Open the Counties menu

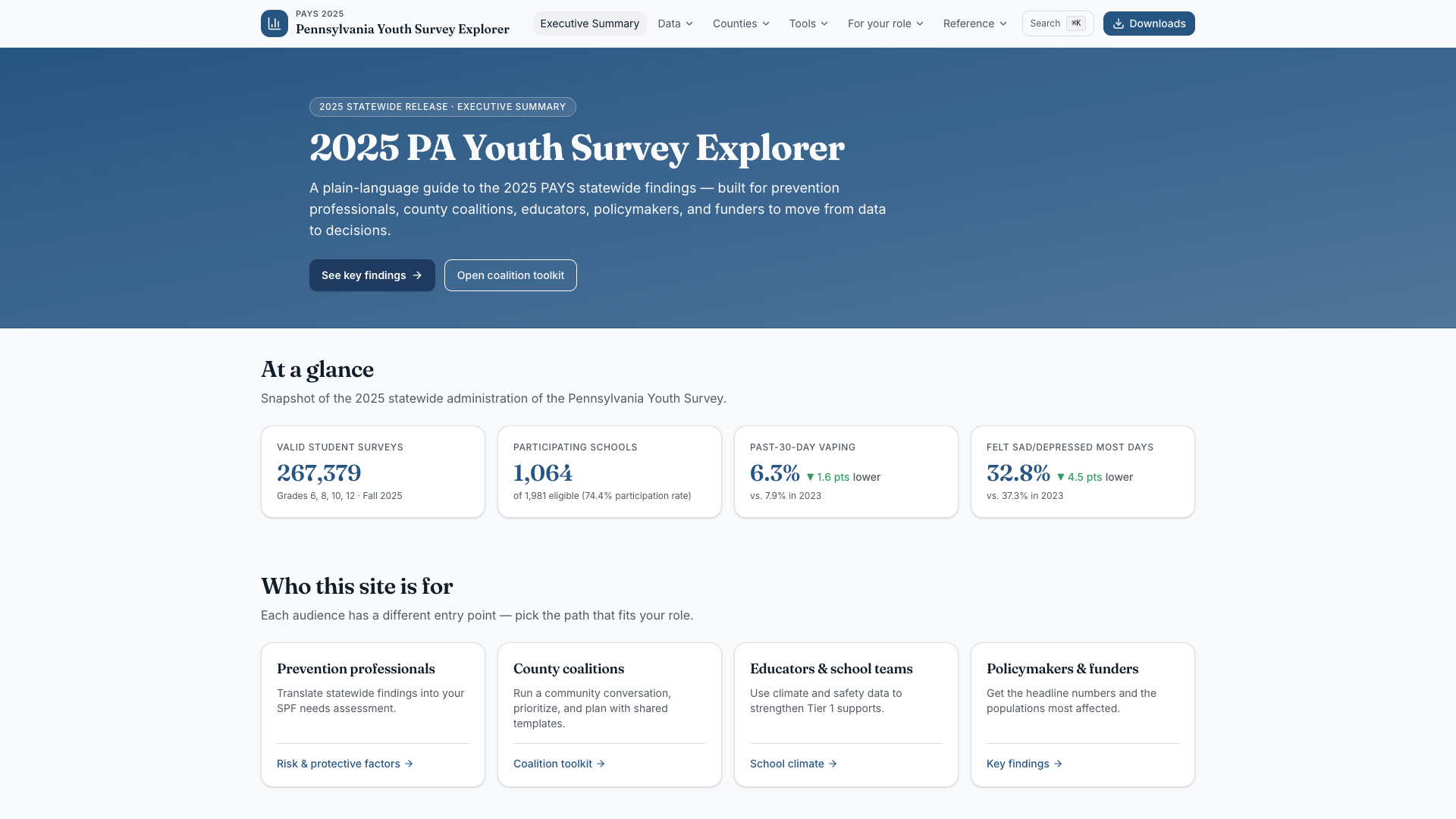pos(741,24)
